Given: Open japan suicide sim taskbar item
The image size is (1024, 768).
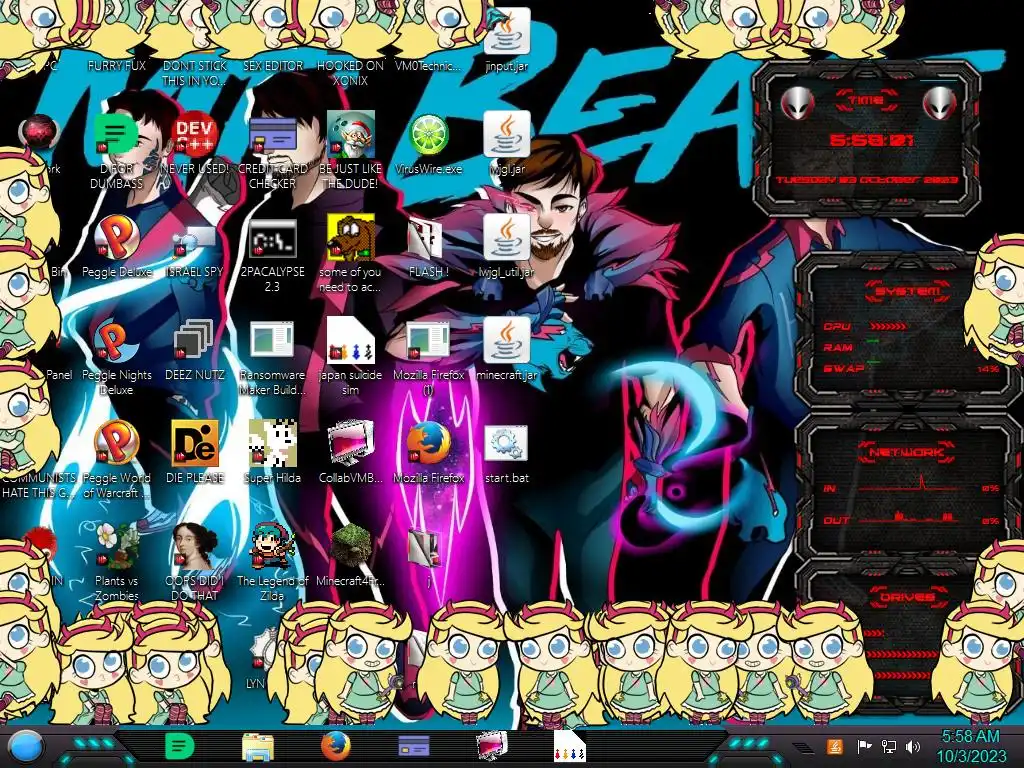Looking at the screenshot, I should [x=569, y=746].
